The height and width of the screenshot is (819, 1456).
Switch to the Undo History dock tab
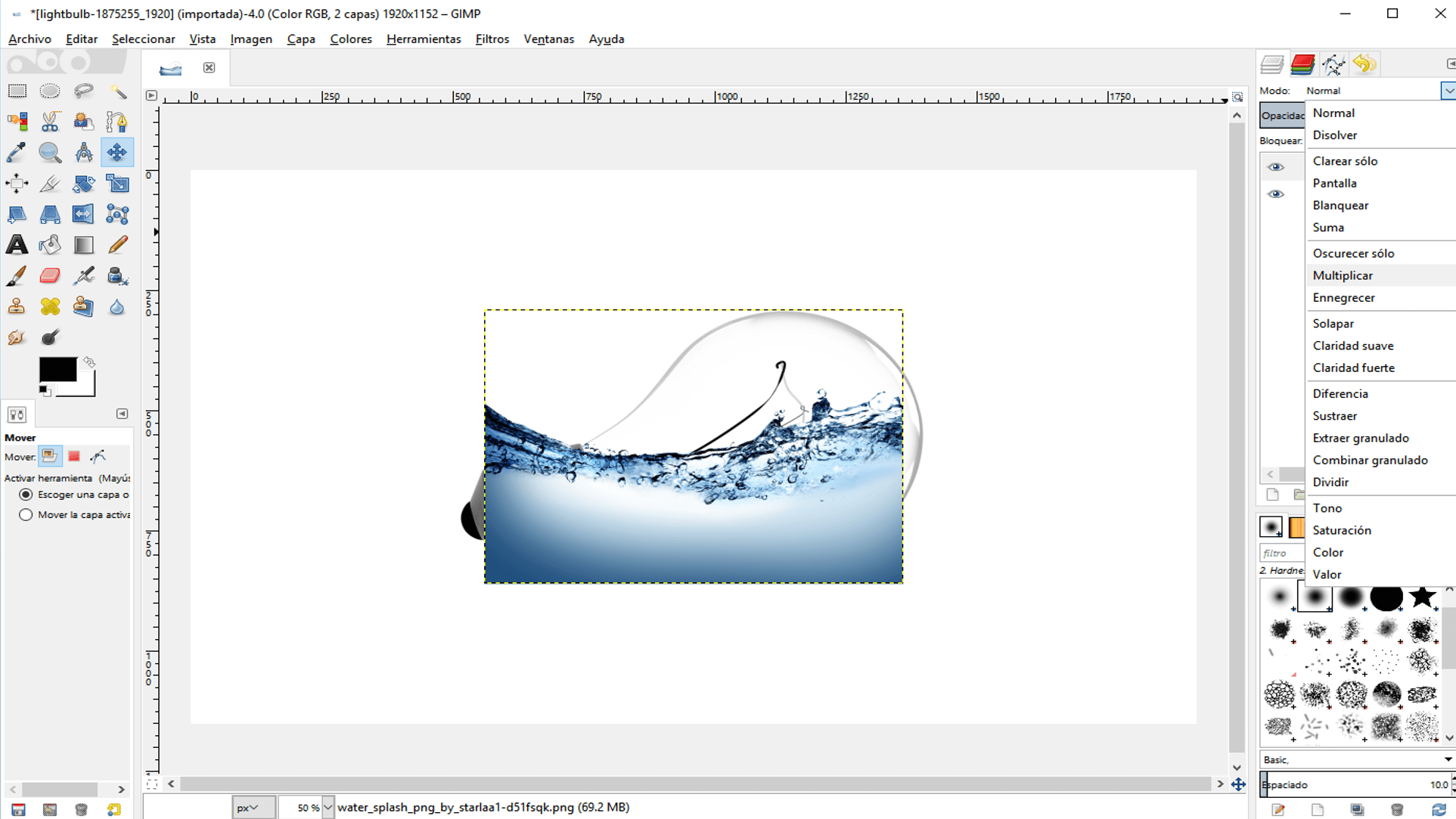[x=1364, y=64]
